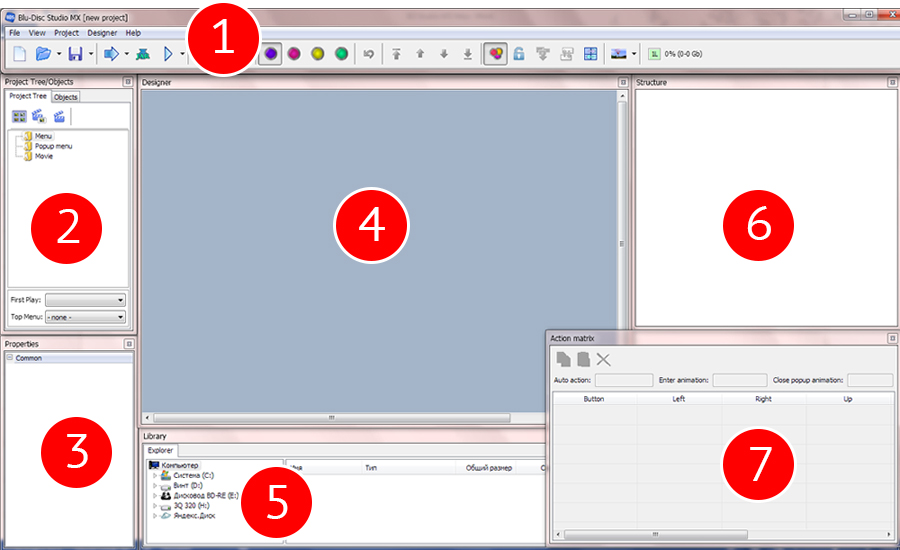Click the paste icon in Action matrix
The width and height of the screenshot is (900, 550).
pyautogui.click(x=583, y=359)
